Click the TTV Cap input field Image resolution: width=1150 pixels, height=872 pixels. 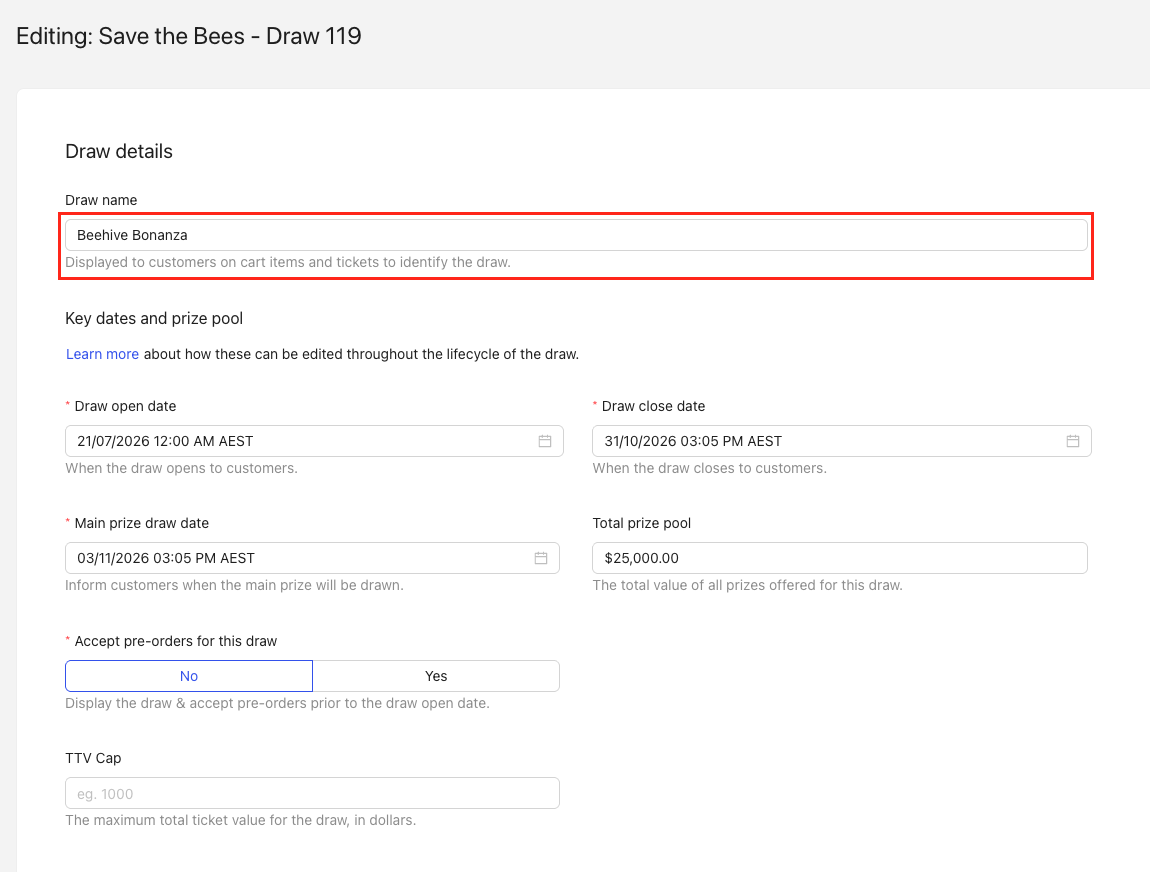pyautogui.click(x=312, y=794)
